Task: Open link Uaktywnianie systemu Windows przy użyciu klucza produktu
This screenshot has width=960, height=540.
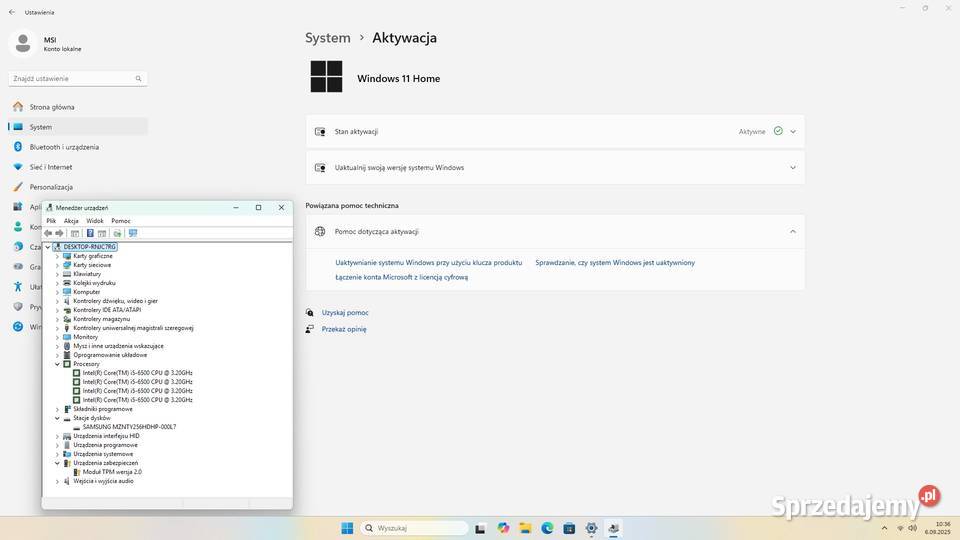Action: coord(429,262)
